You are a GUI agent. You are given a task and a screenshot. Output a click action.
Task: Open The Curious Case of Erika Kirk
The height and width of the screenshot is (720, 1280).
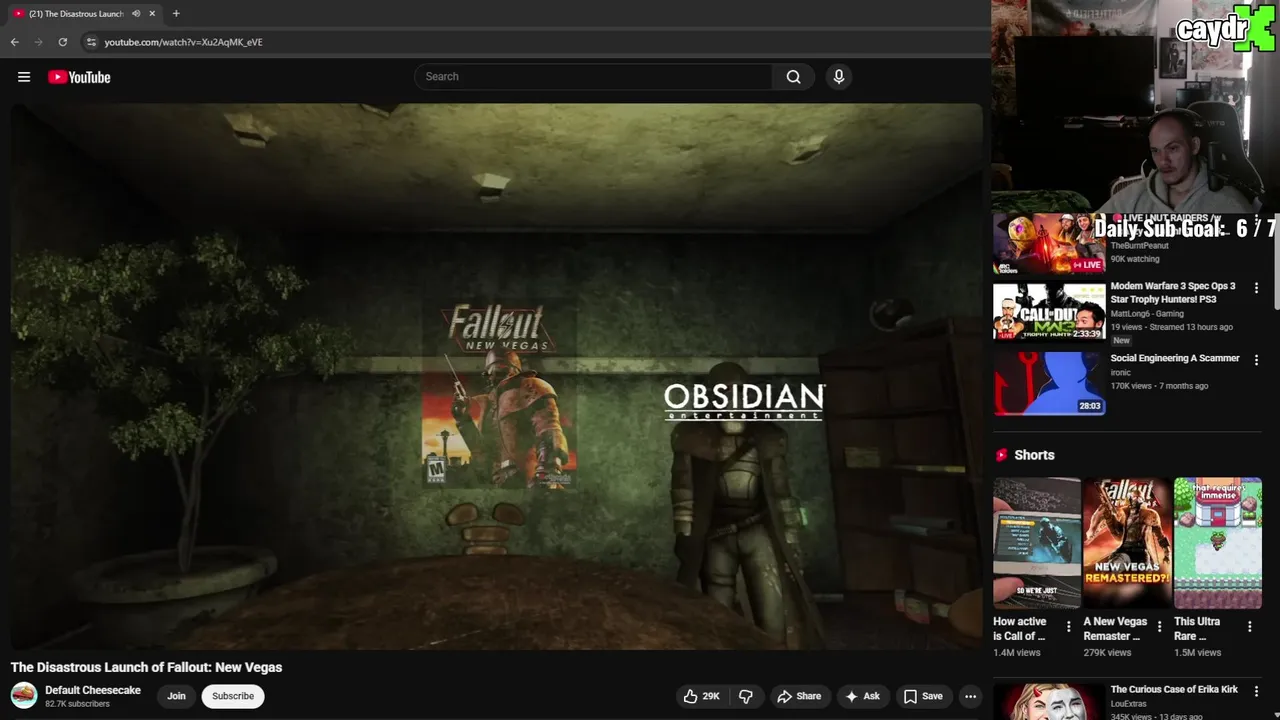click(1174, 689)
